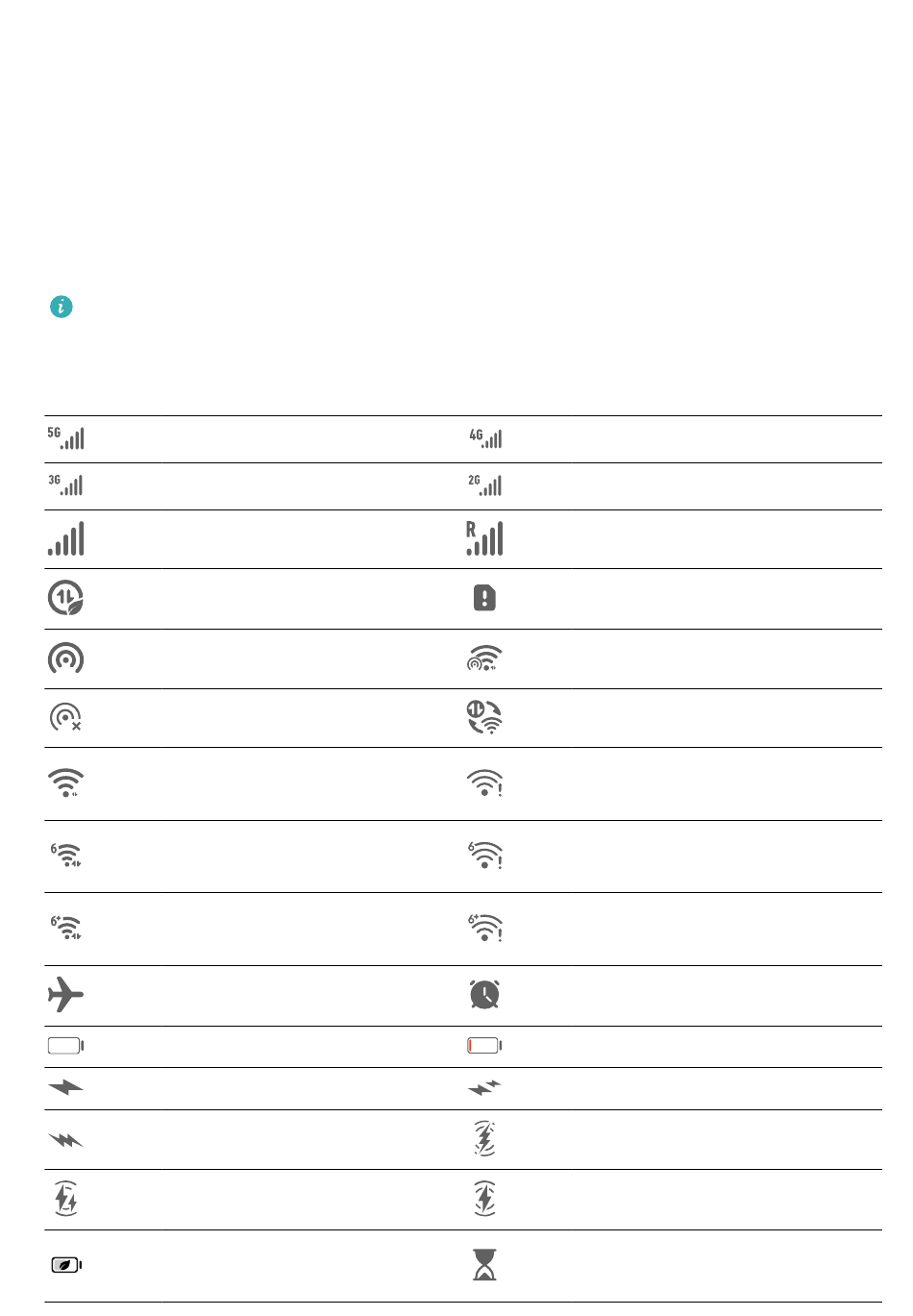Screen dimensions: 913x1316
Task: Click the data saver leaf icon
Action: (x=65, y=598)
